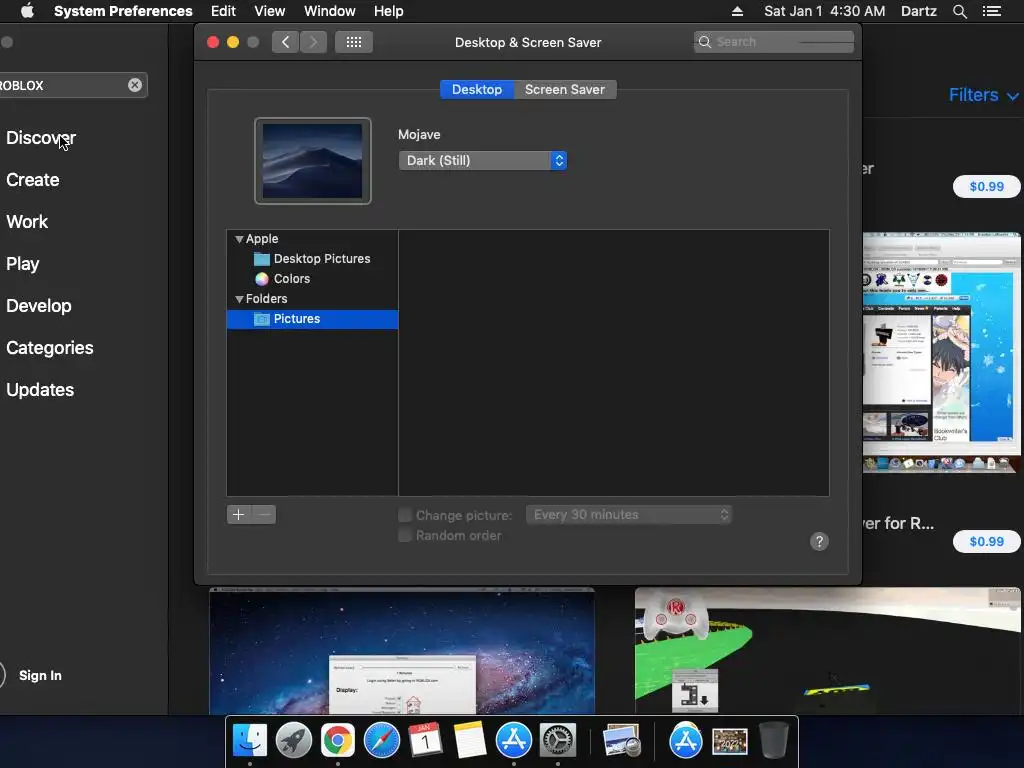This screenshot has height=768, width=1024.
Task: Select the Colors source icon
Action: [x=262, y=279]
